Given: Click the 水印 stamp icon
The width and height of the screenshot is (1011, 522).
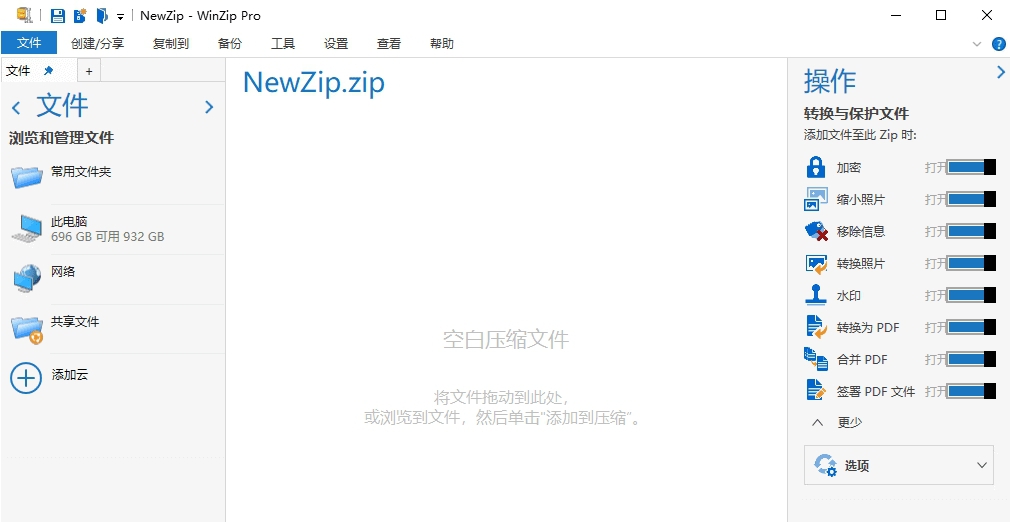Looking at the screenshot, I should pos(816,295).
